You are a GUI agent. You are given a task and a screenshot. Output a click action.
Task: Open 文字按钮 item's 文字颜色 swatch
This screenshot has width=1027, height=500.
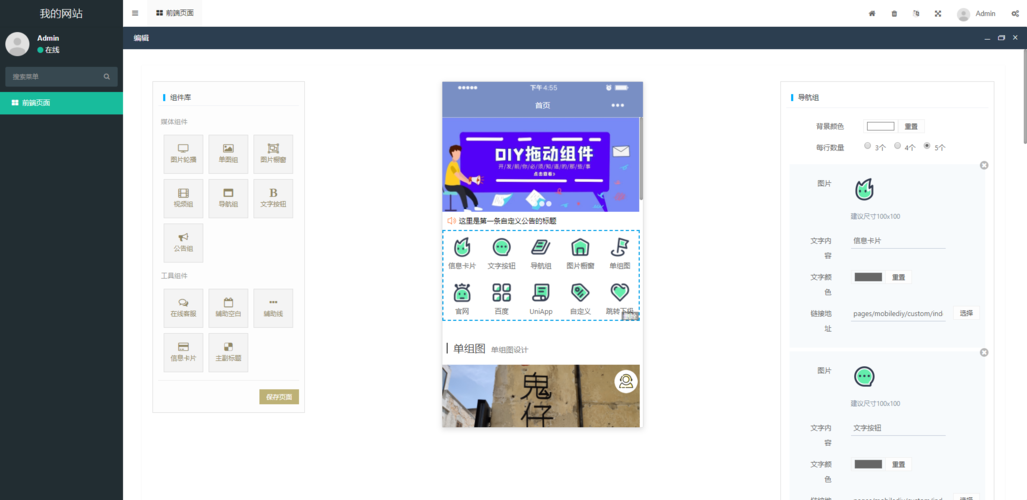point(868,464)
